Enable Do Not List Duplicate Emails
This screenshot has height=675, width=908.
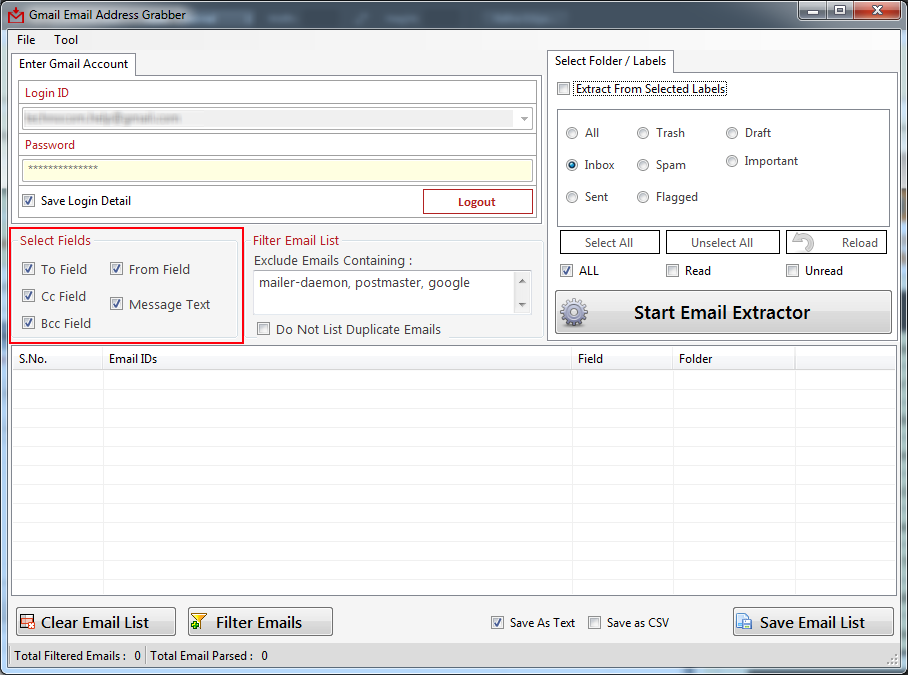pyautogui.click(x=263, y=329)
